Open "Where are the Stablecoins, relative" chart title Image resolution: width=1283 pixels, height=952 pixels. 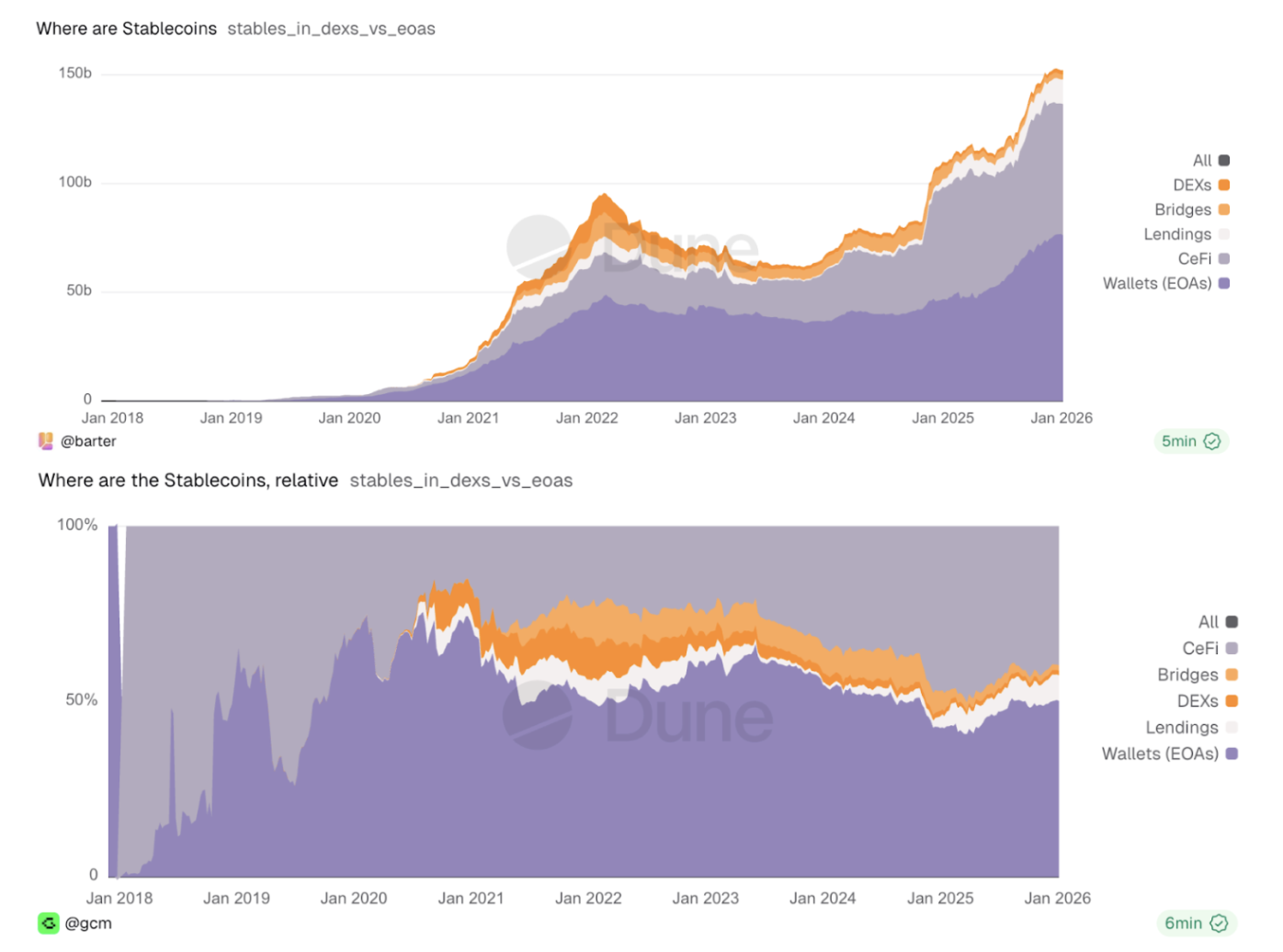[x=188, y=481]
